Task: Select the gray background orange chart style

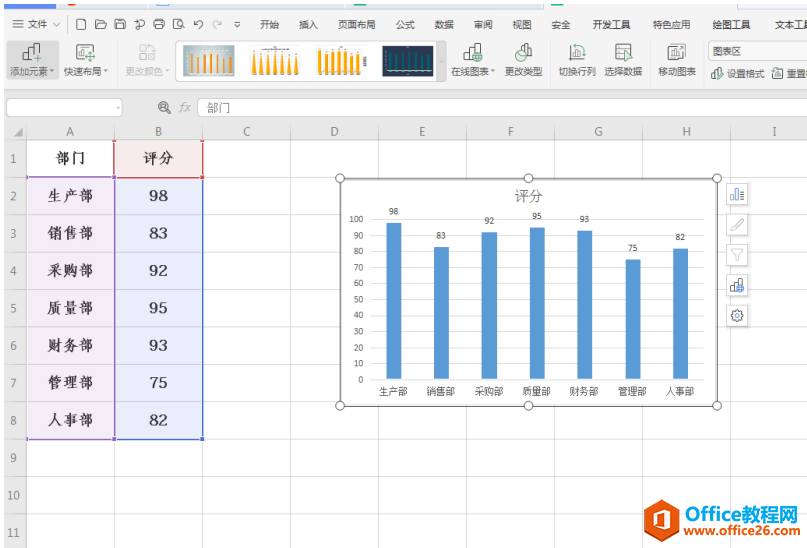Action: (x=208, y=61)
